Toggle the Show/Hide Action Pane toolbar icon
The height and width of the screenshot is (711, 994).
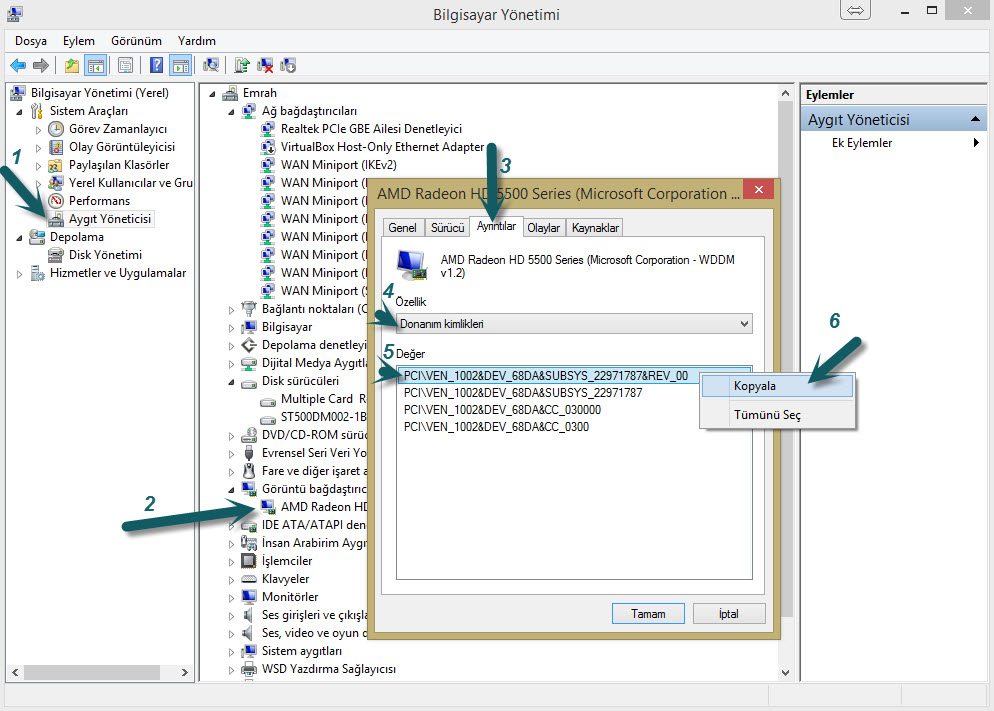(181, 65)
